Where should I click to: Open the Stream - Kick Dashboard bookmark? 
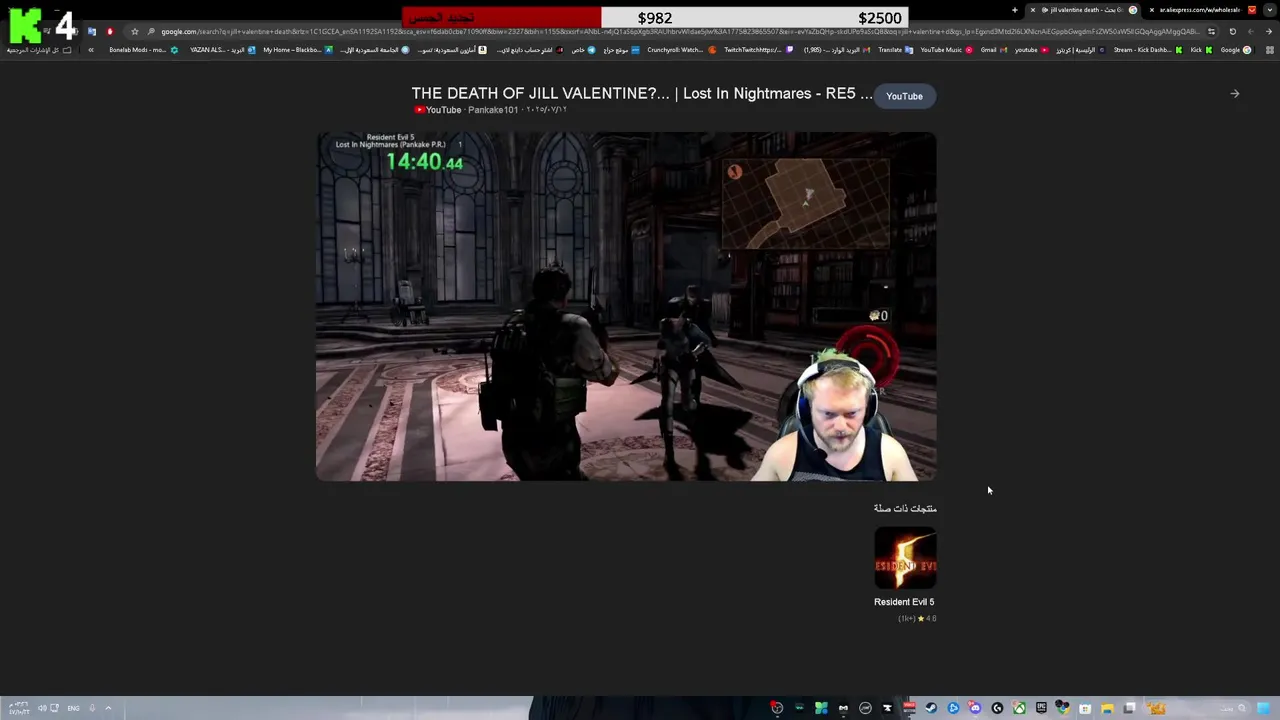1148,50
